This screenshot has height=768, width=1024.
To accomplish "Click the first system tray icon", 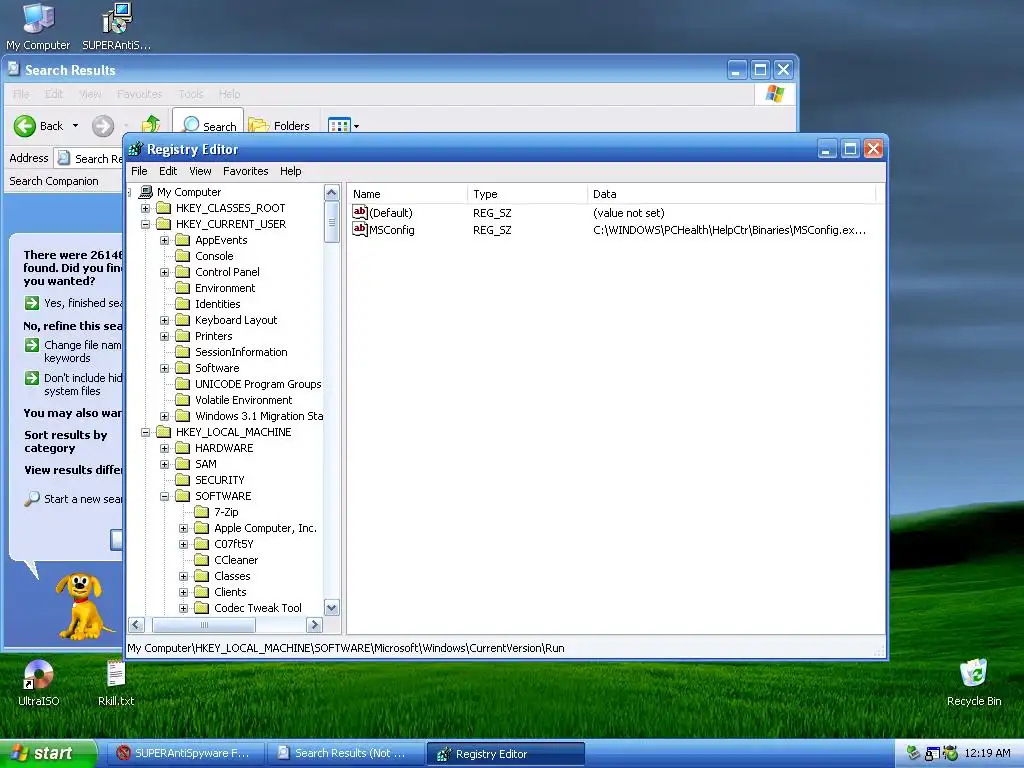I will [x=913, y=753].
